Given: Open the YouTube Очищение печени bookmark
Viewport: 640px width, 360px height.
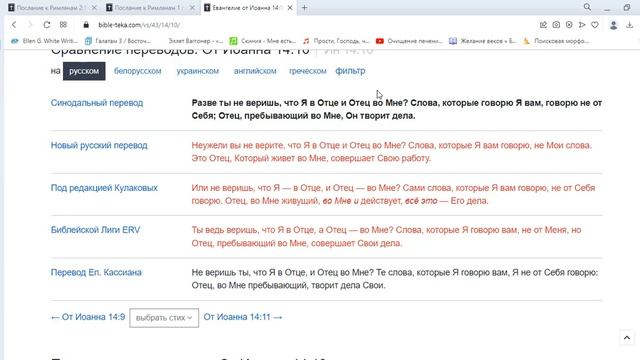Looking at the screenshot, I should coord(409,41).
